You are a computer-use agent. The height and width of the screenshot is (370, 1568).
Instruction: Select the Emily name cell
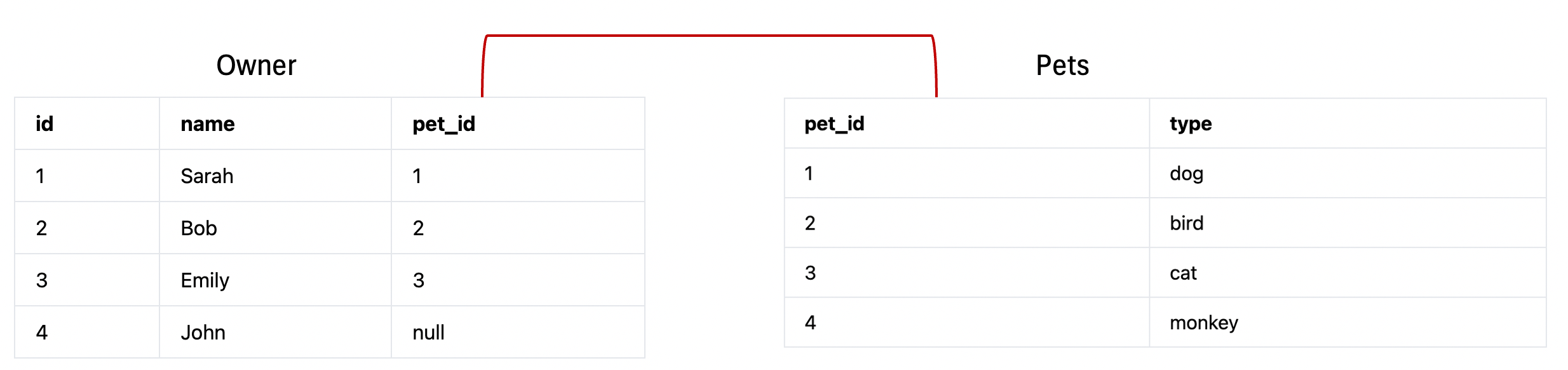point(275,280)
